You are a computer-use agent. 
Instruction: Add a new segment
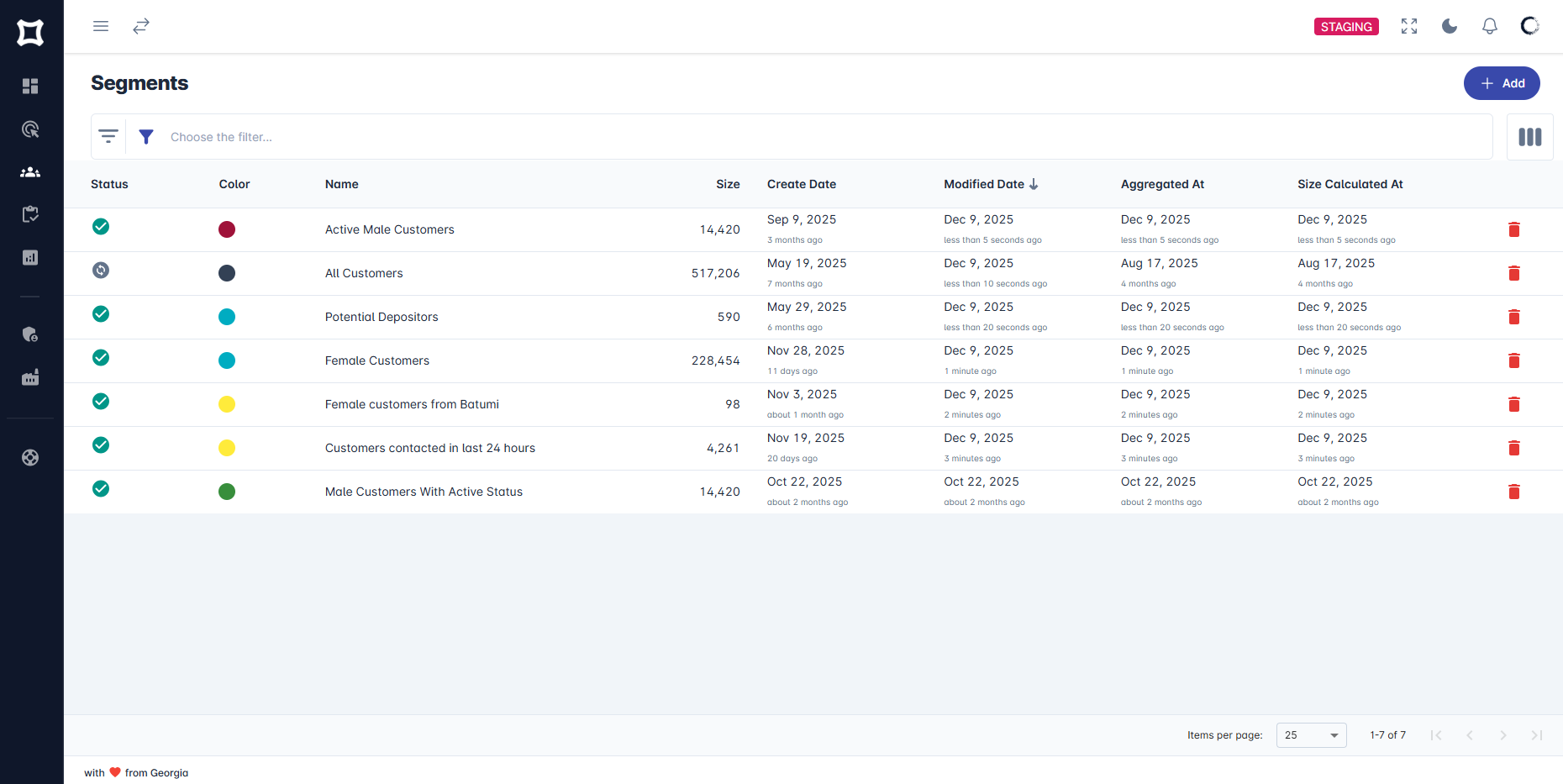click(1502, 83)
